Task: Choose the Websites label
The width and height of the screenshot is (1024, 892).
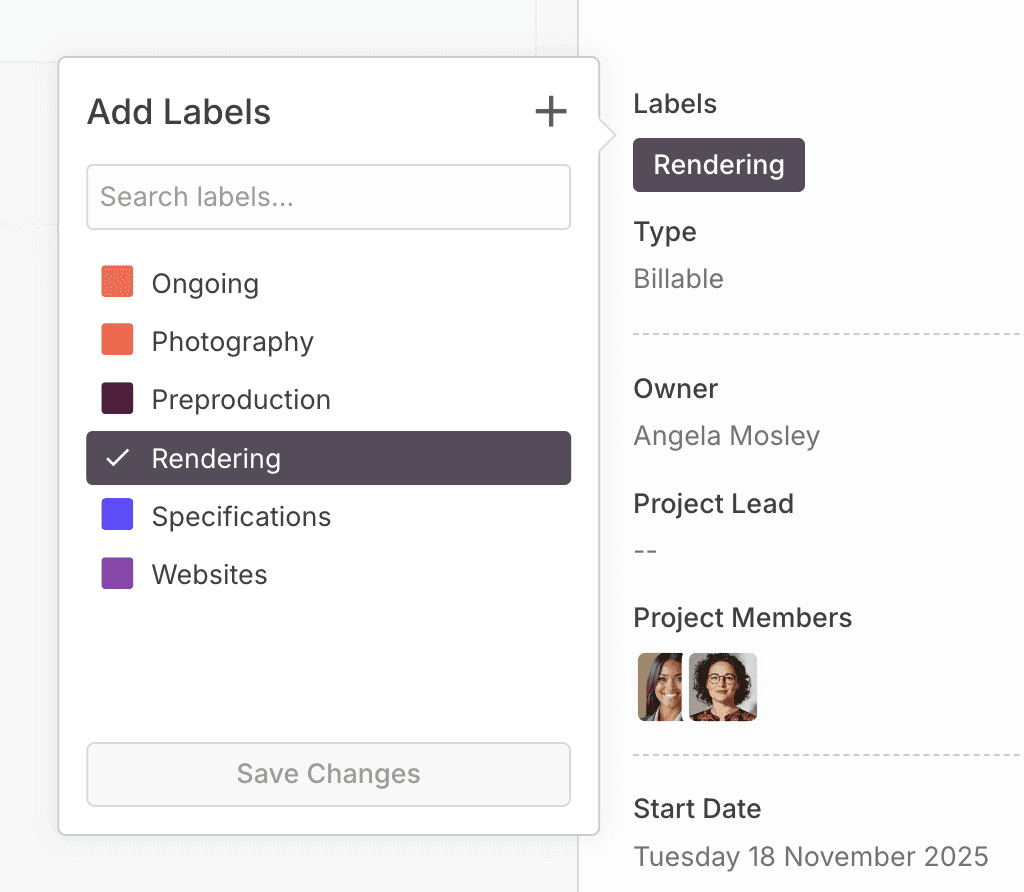Action: coord(209,575)
